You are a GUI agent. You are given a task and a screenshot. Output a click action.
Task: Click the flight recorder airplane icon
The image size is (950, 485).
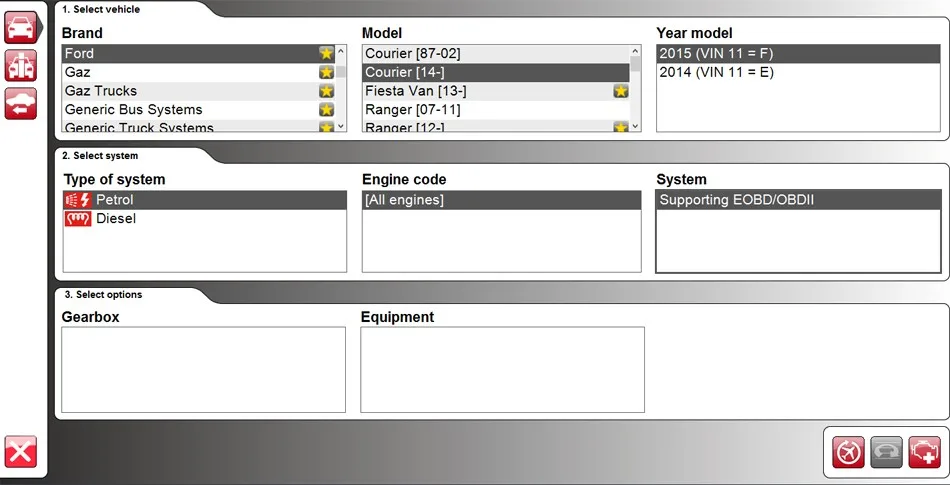point(848,452)
